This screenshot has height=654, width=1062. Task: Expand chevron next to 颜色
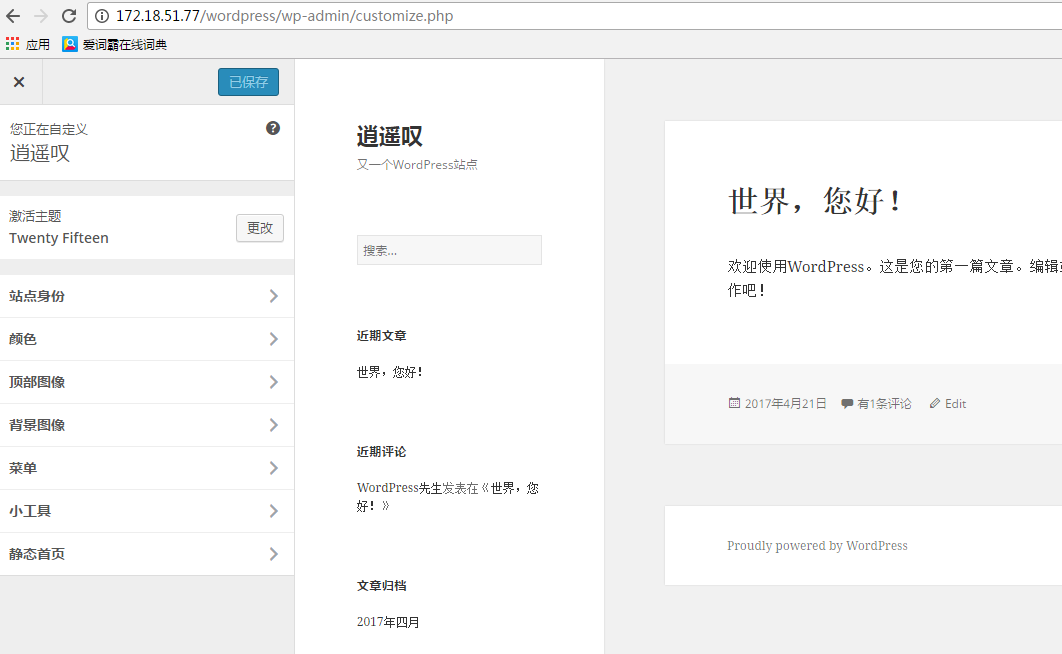[274, 339]
